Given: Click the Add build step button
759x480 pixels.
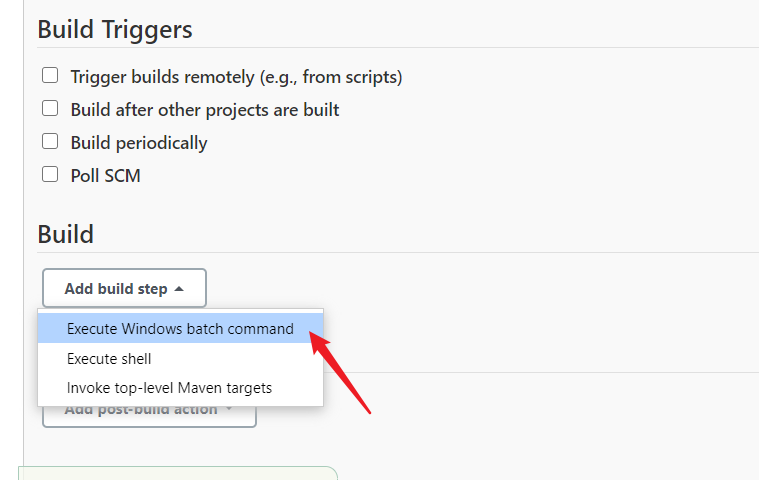Looking at the screenshot, I should 124,288.
